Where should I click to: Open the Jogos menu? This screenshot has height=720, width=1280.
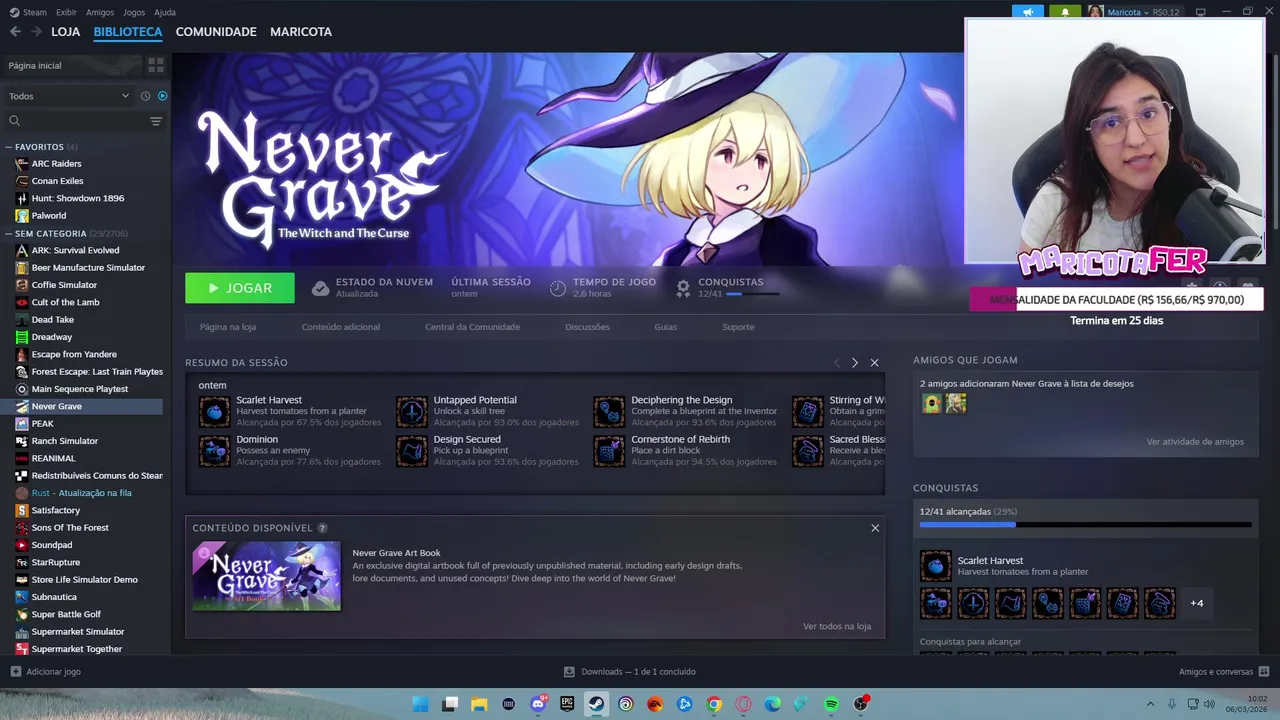click(x=134, y=12)
